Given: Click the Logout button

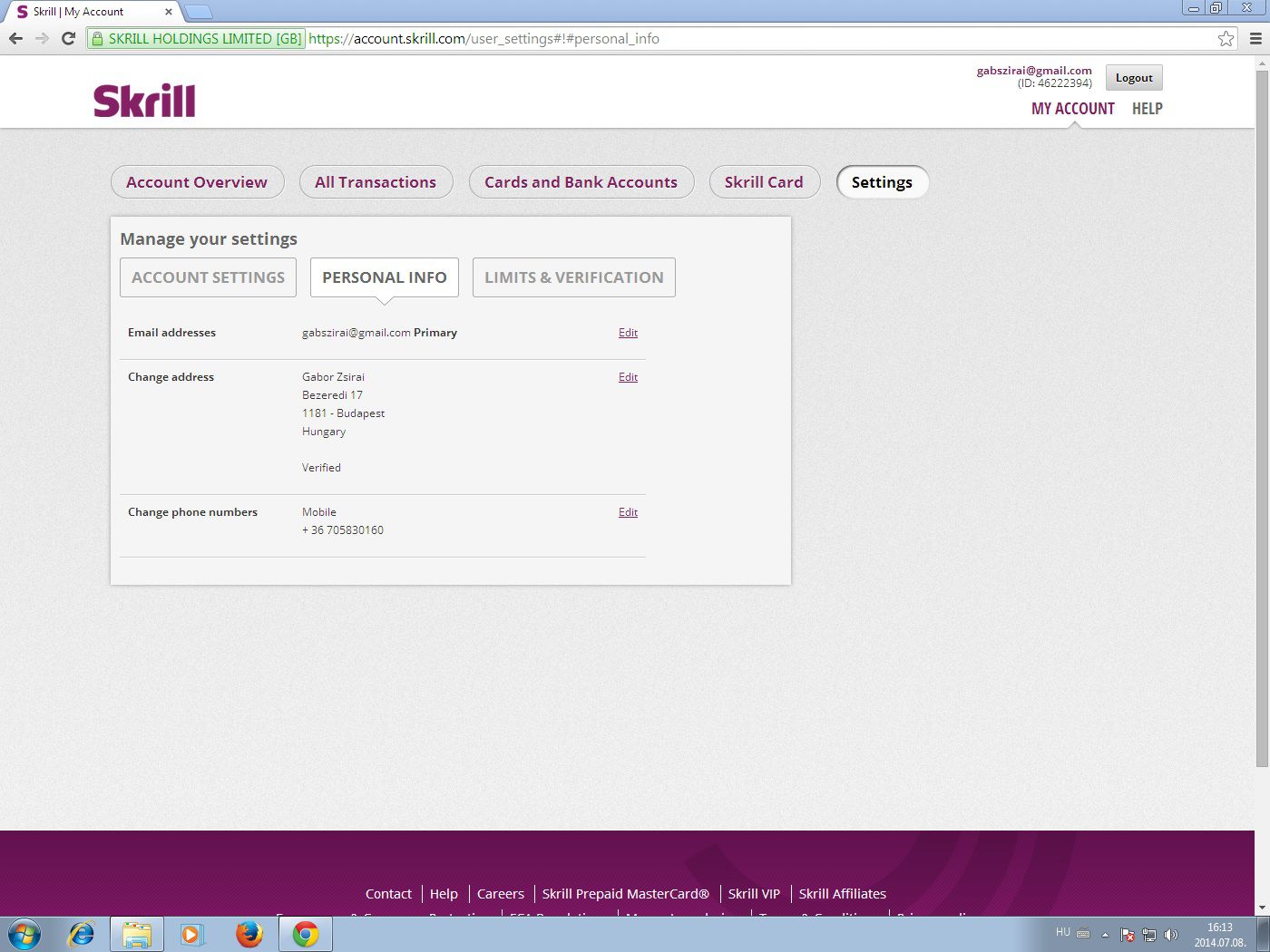Looking at the screenshot, I should coord(1134,78).
